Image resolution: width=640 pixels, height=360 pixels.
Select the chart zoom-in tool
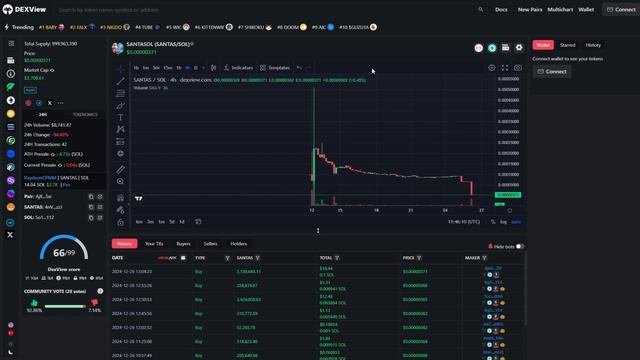point(120,181)
